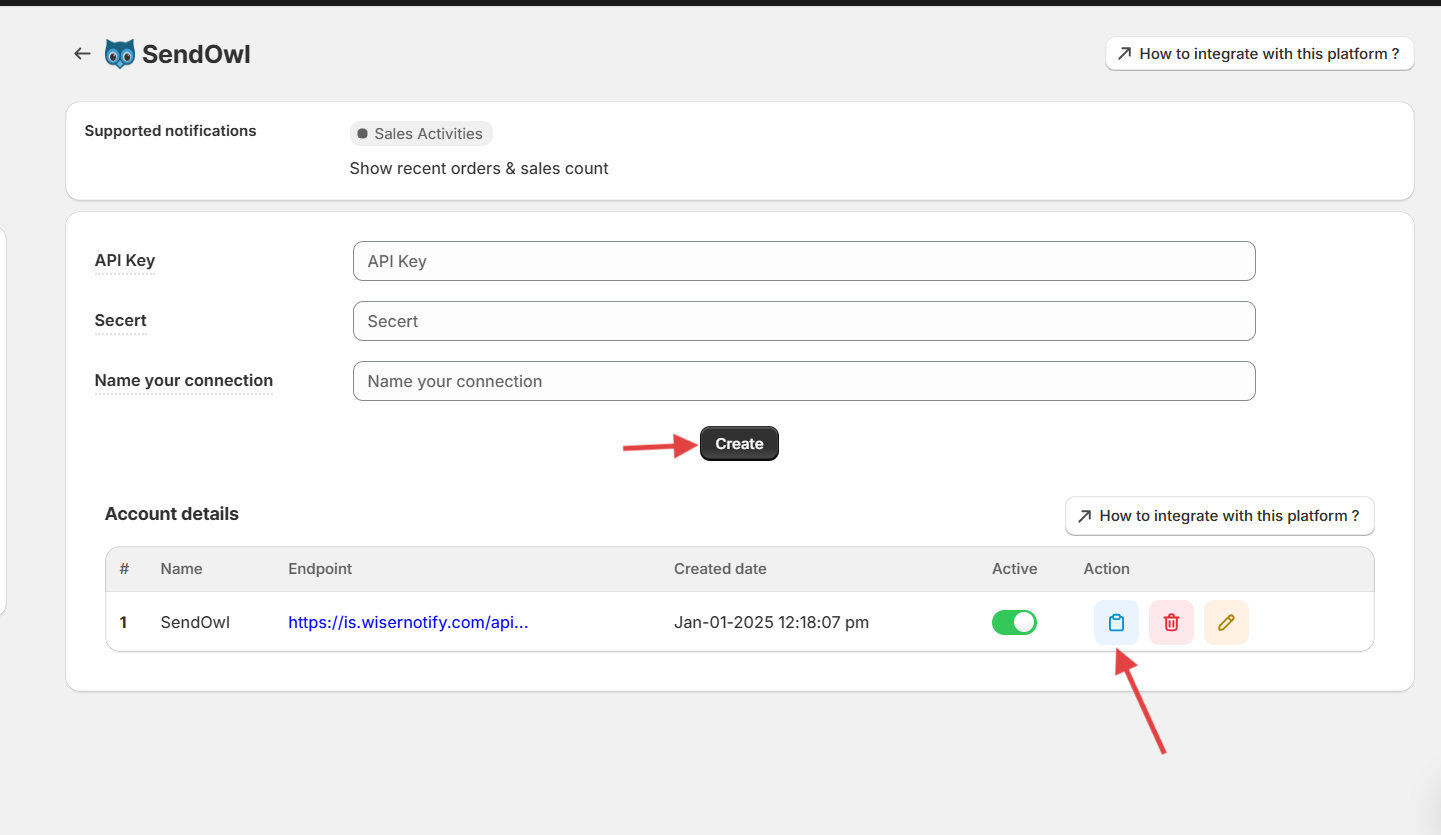Click the # column header
The width and height of the screenshot is (1441, 835).
(x=124, y=569)
